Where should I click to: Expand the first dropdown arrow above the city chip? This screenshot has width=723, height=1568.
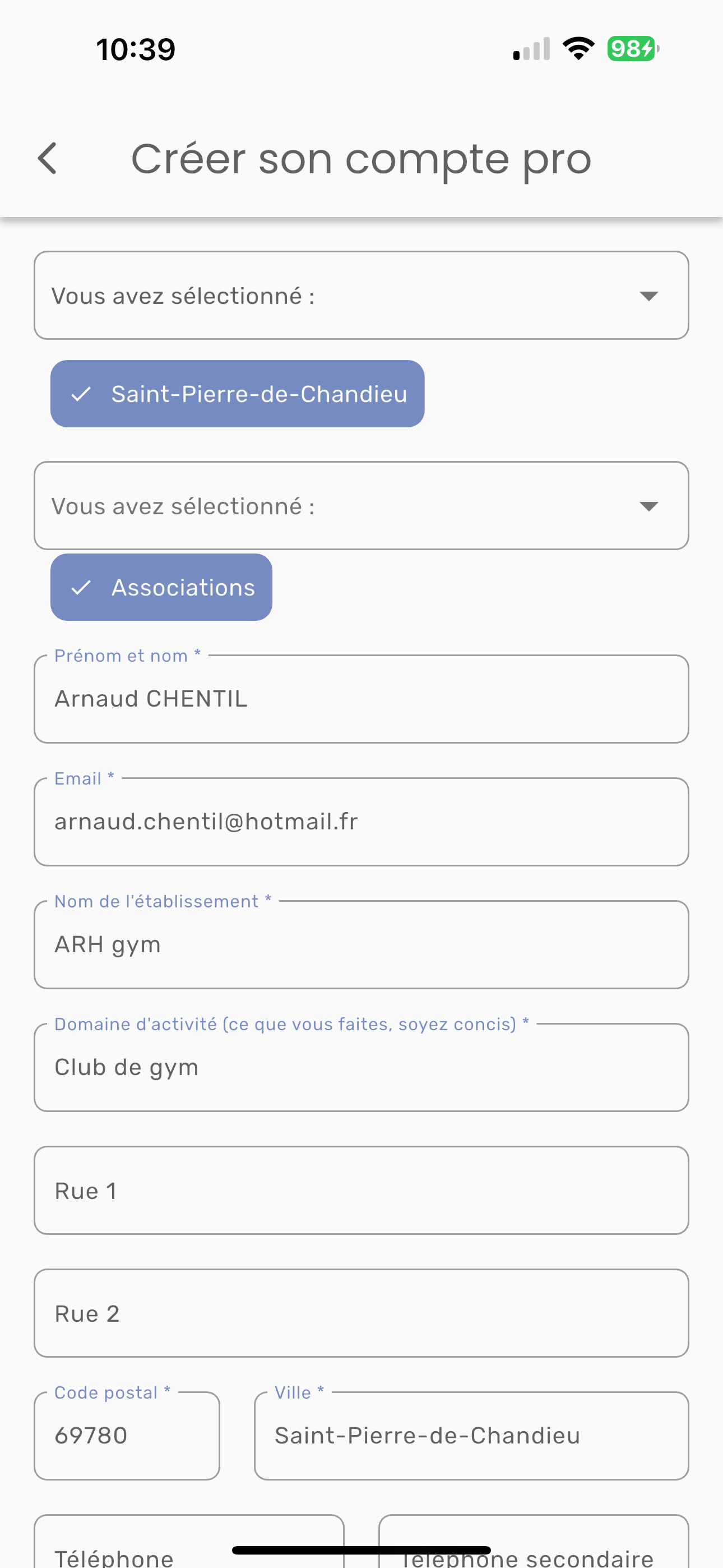click(x=649, y=296)
